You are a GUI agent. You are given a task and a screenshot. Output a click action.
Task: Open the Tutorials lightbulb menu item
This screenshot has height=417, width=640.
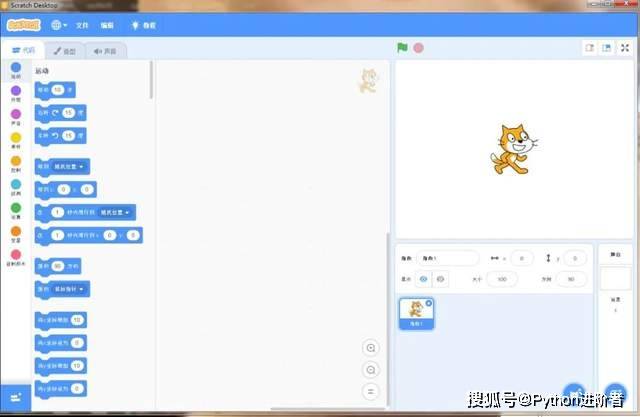coord(143,25)
